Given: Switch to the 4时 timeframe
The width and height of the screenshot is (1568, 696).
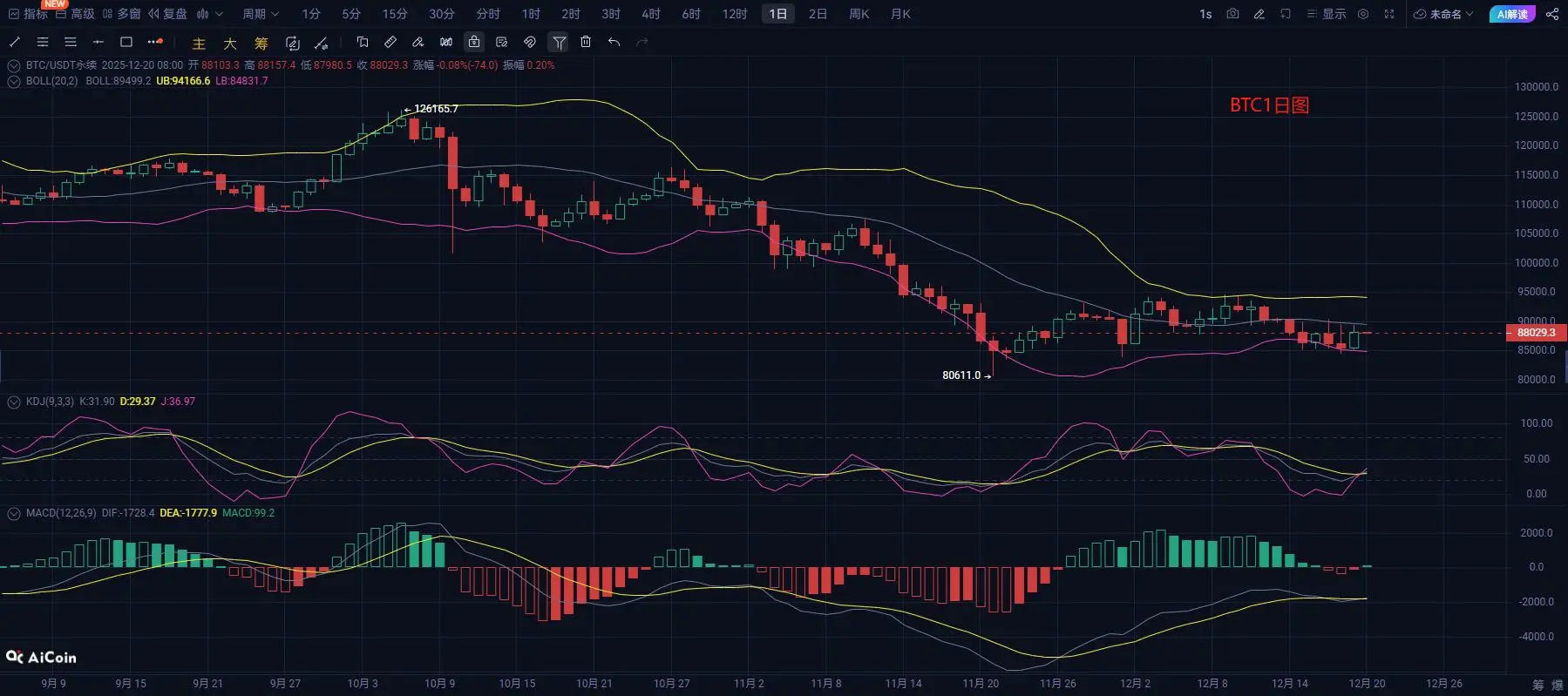Looking at the screenshot, I should point(651,14).
